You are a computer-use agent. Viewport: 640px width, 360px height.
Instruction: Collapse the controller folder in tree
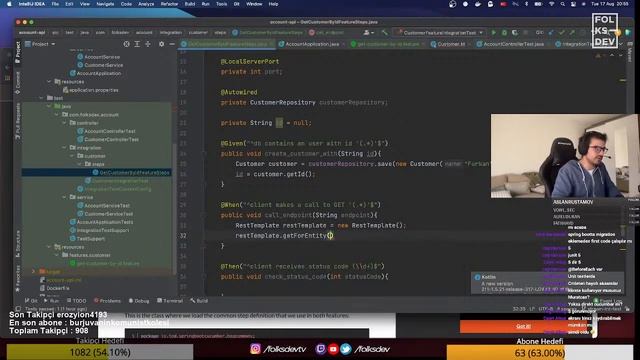pos(64,123)
